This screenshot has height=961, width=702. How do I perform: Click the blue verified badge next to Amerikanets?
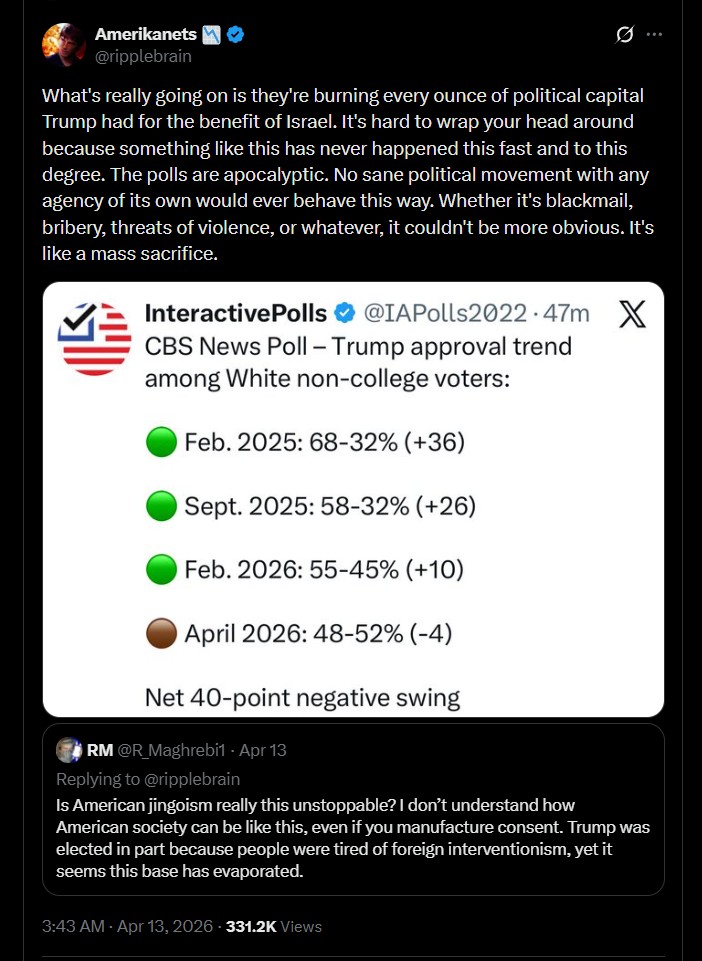point(235,34)
